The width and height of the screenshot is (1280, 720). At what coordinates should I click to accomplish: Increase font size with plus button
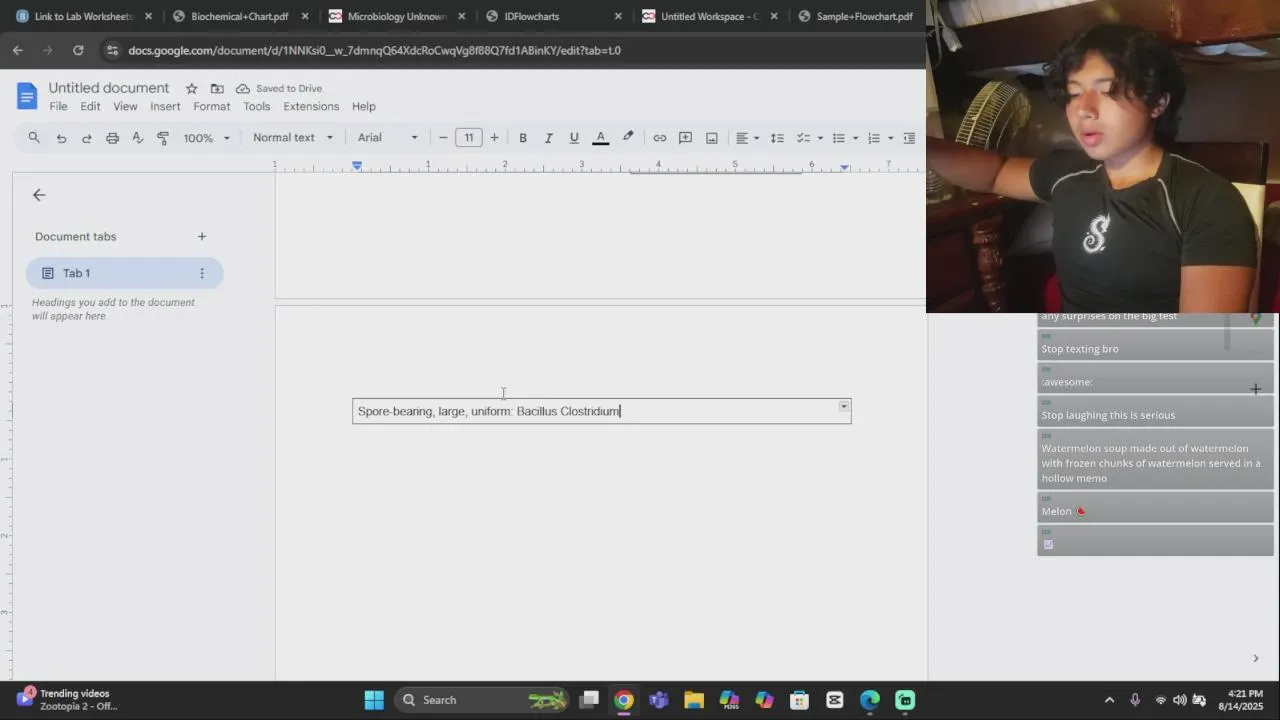494,138
